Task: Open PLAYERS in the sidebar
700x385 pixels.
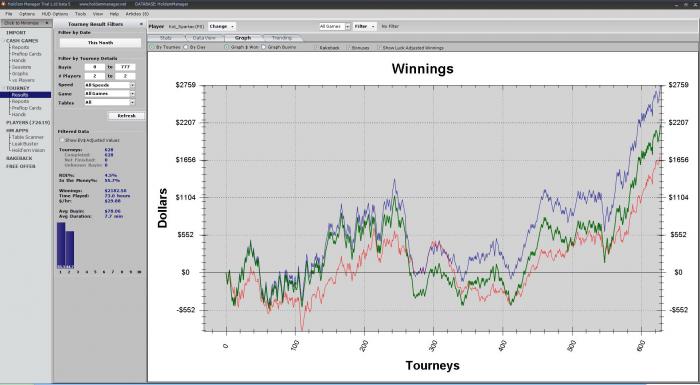Action: (28, 122)
